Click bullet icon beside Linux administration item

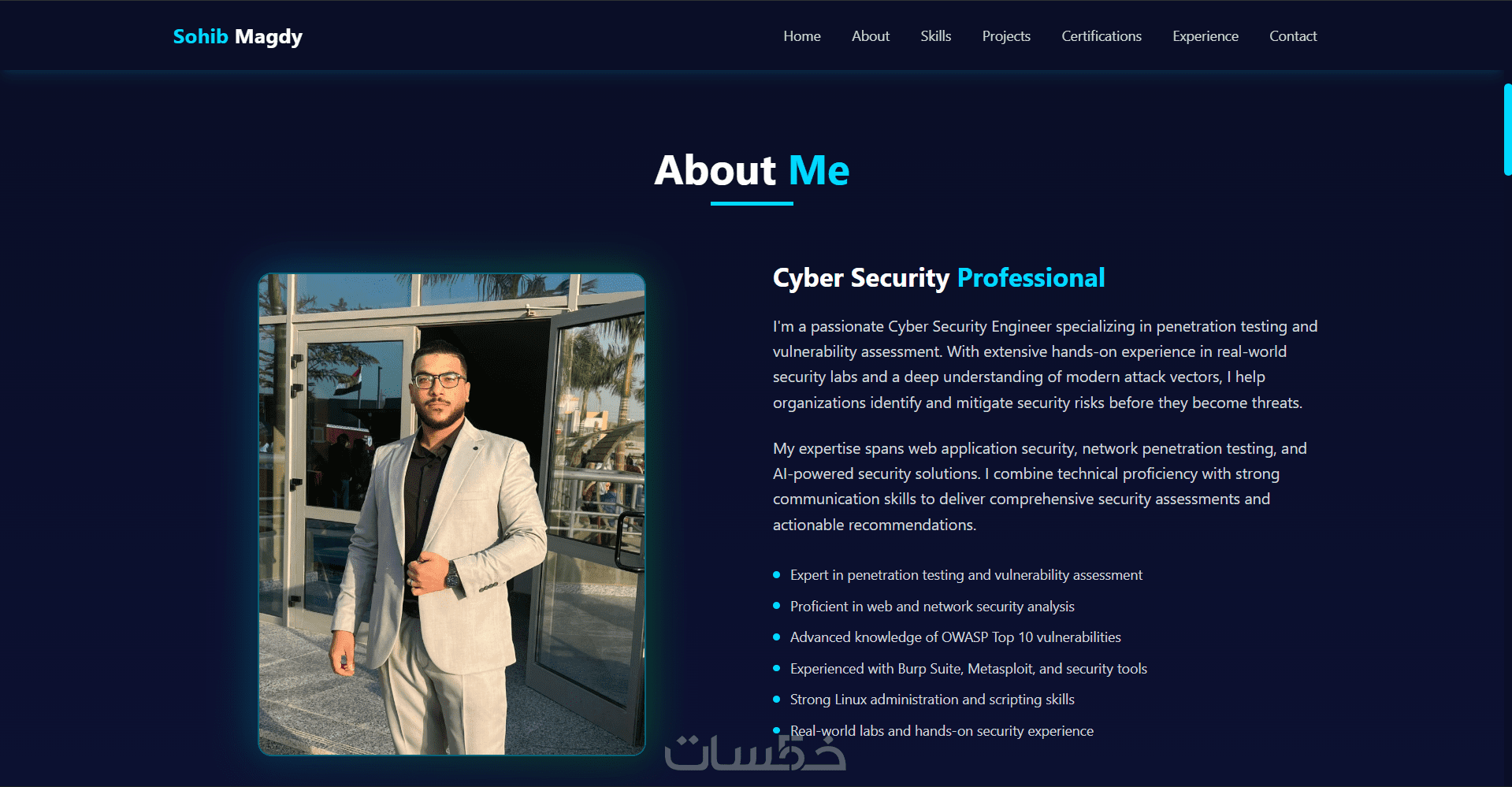(x=776, y=699)
